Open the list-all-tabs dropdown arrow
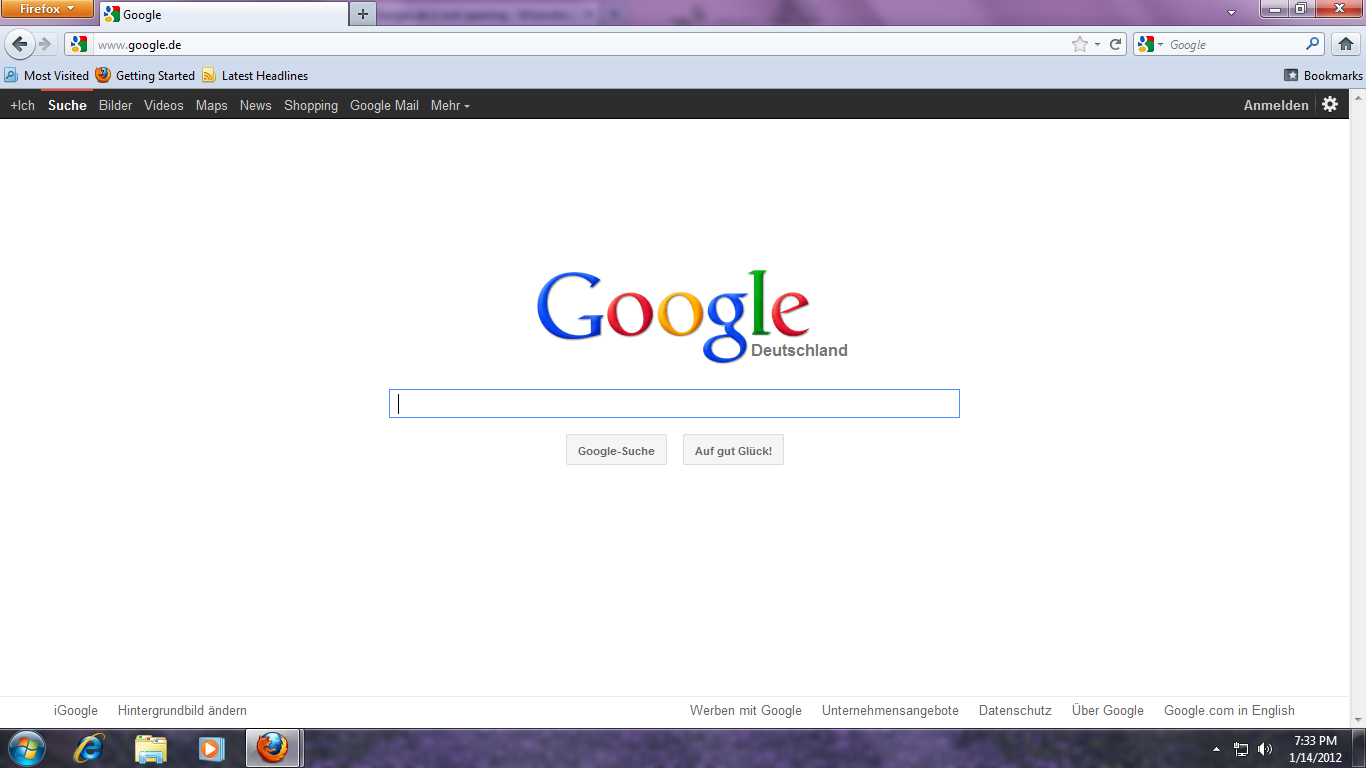Image resolution: width=1366 pixels, height=768 pixels. [x=1232, y=13]
